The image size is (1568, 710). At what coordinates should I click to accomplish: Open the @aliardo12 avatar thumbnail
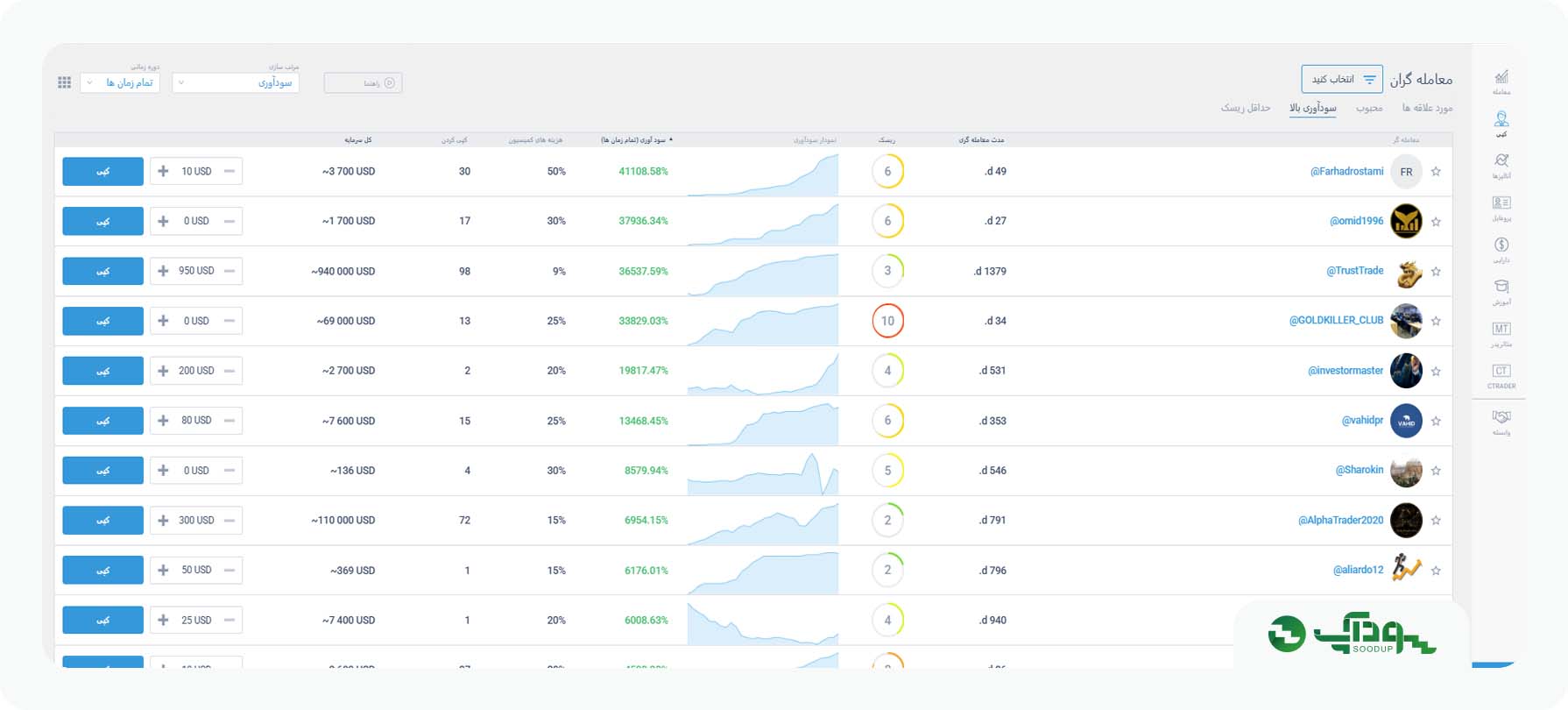click(x=1406, y=570)
